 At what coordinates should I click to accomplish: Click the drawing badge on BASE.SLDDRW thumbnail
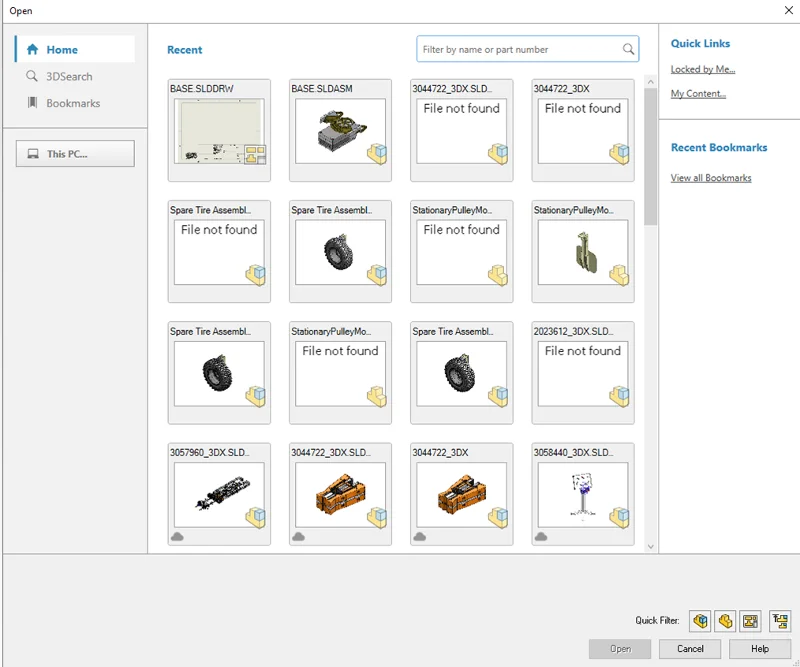point(255,154)
